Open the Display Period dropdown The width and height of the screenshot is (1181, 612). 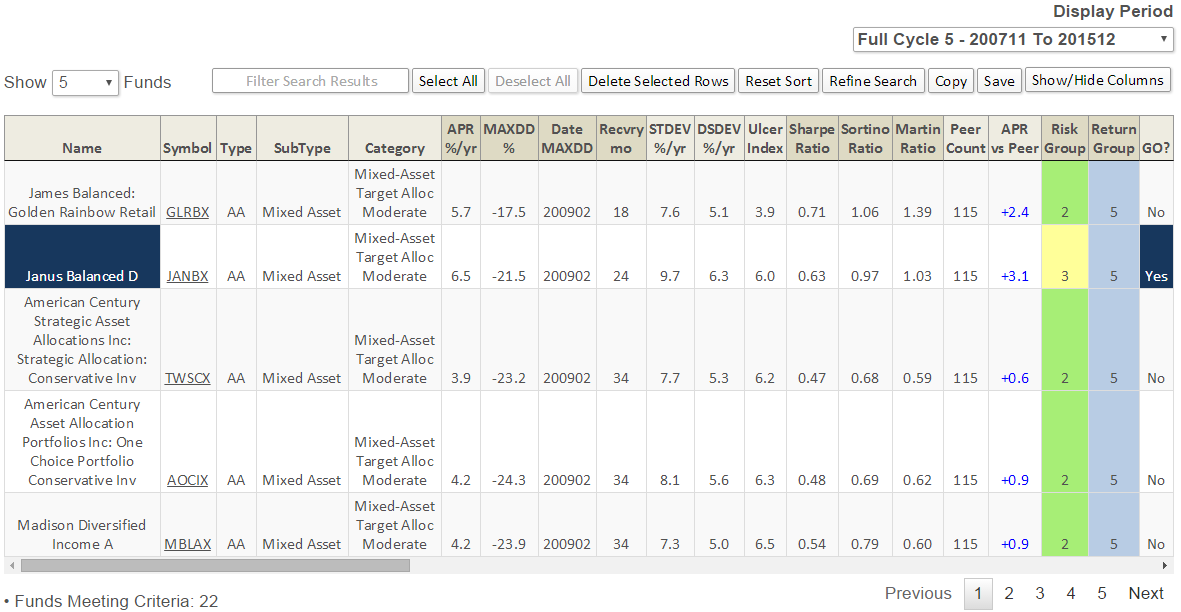tap(1013, 40)
